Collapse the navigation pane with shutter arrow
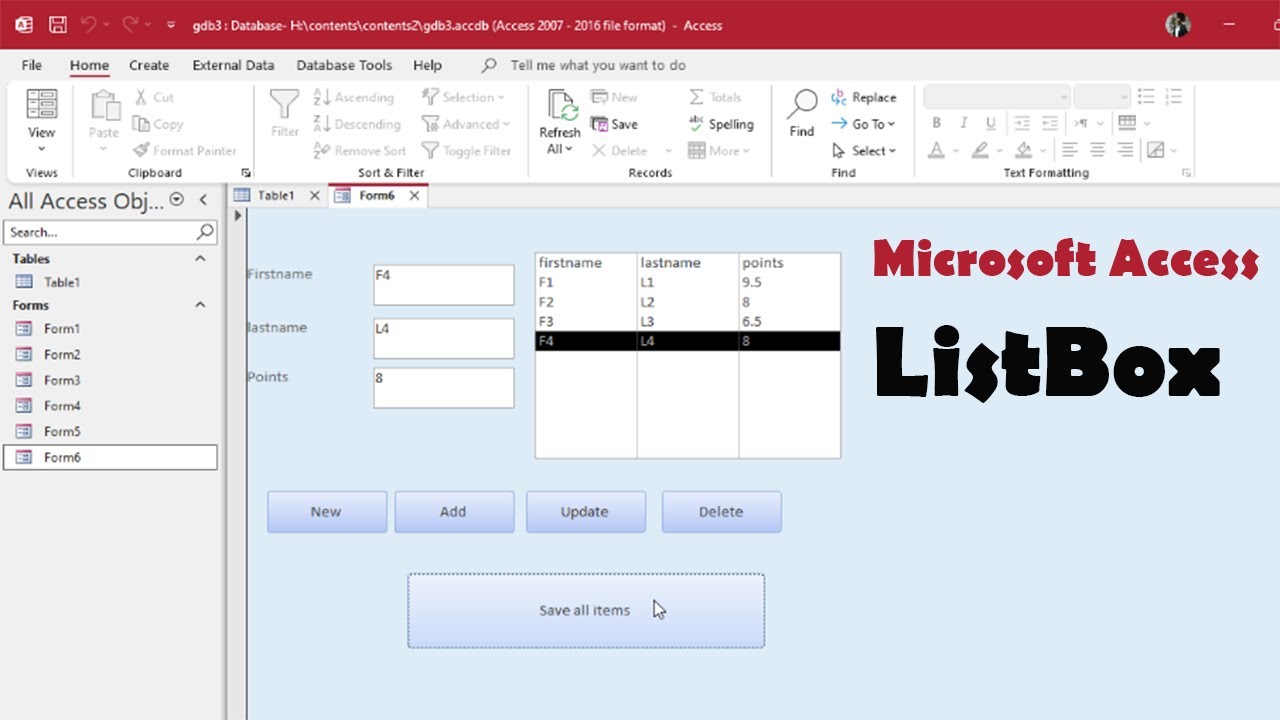 click(x=203, y=200)
